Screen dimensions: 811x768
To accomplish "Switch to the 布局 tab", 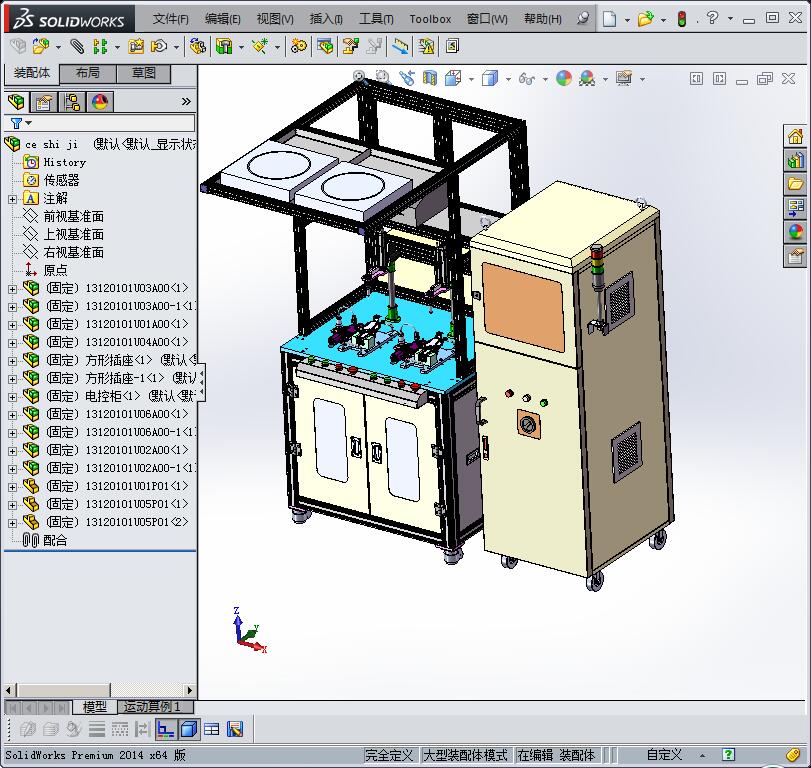I will tap(87, 73).
